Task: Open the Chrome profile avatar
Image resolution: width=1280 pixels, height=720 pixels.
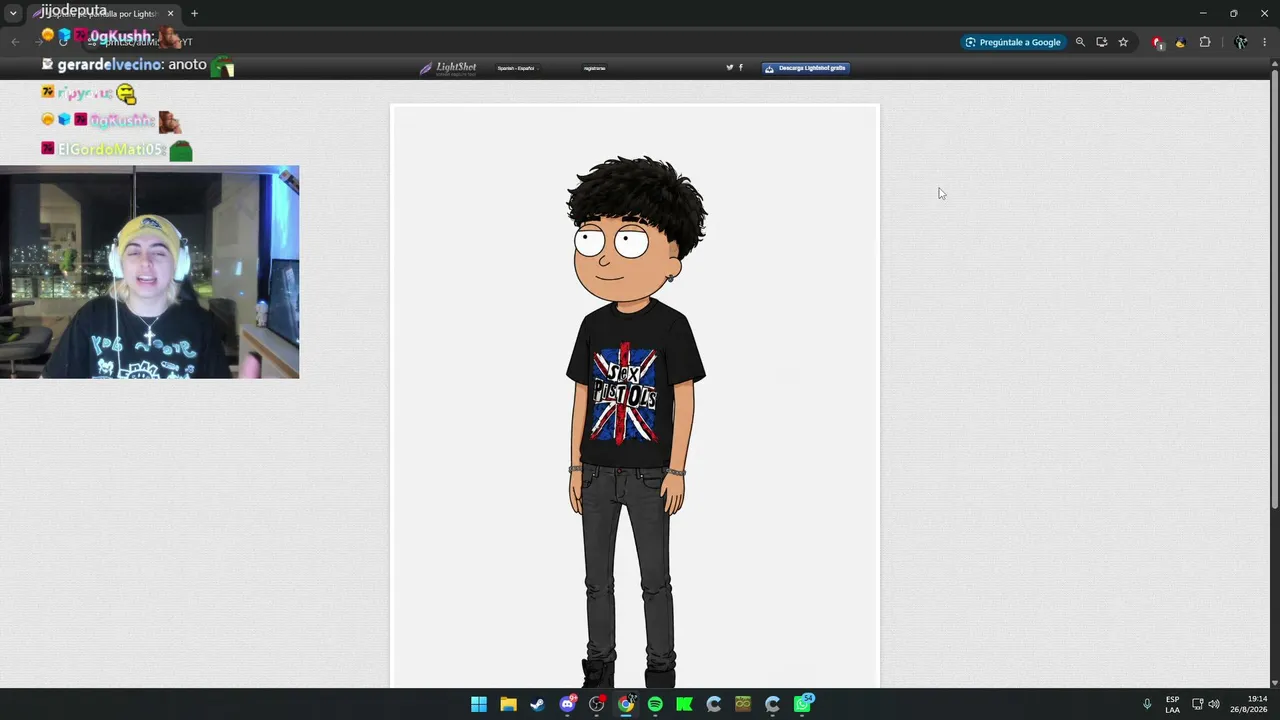Action: tap(1240, 42)
